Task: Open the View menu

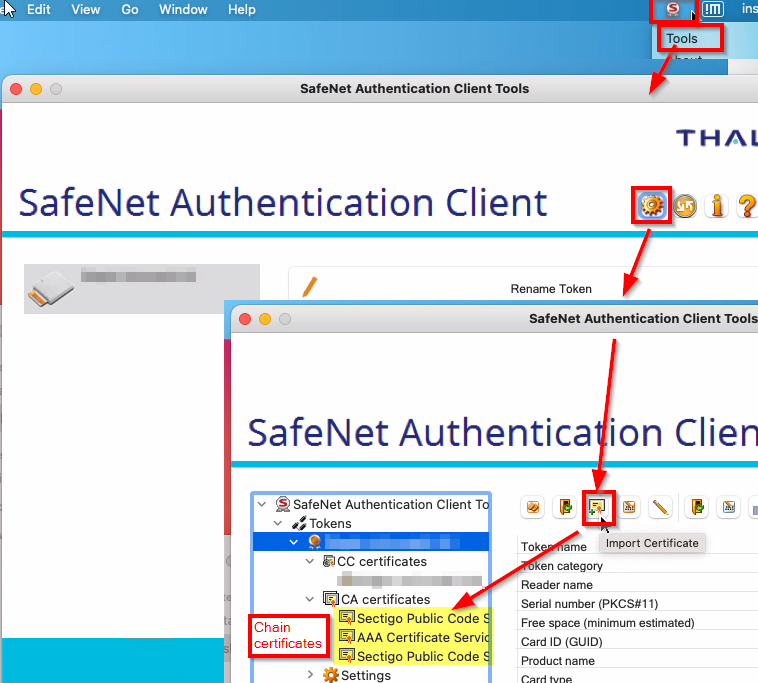Action: pos(86,9)
